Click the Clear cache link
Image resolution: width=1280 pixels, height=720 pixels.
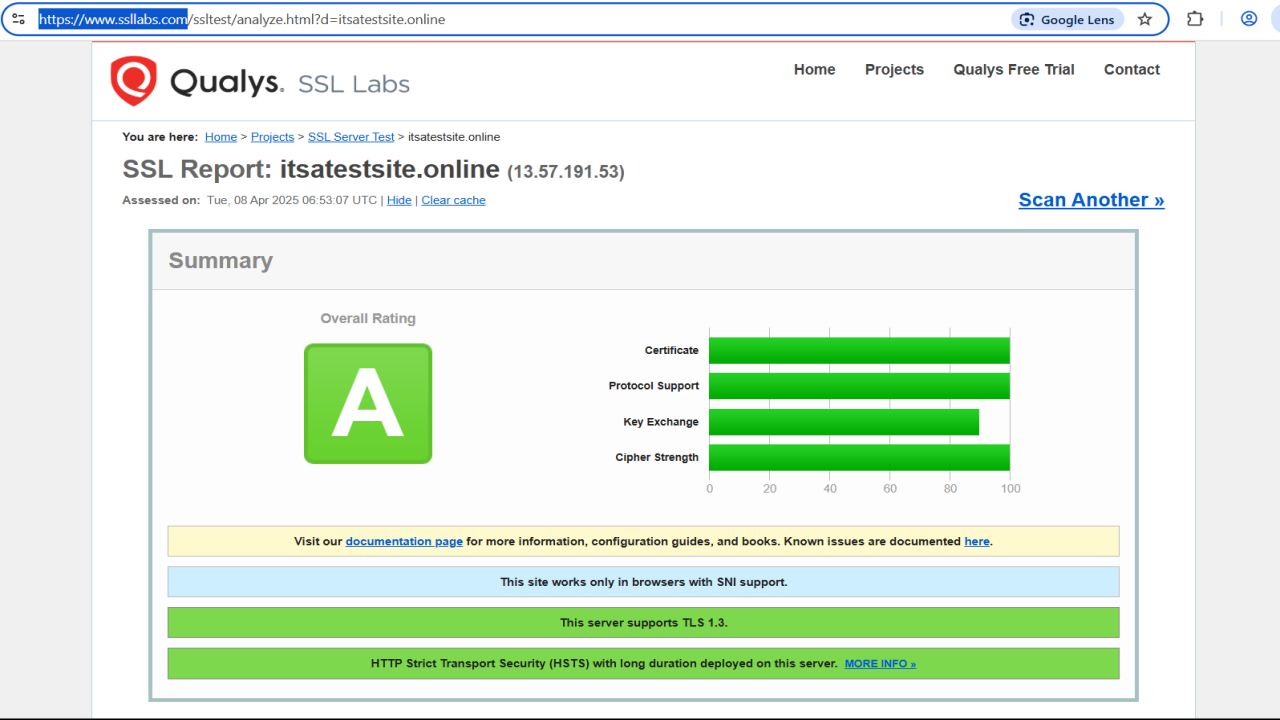[453, 200]
